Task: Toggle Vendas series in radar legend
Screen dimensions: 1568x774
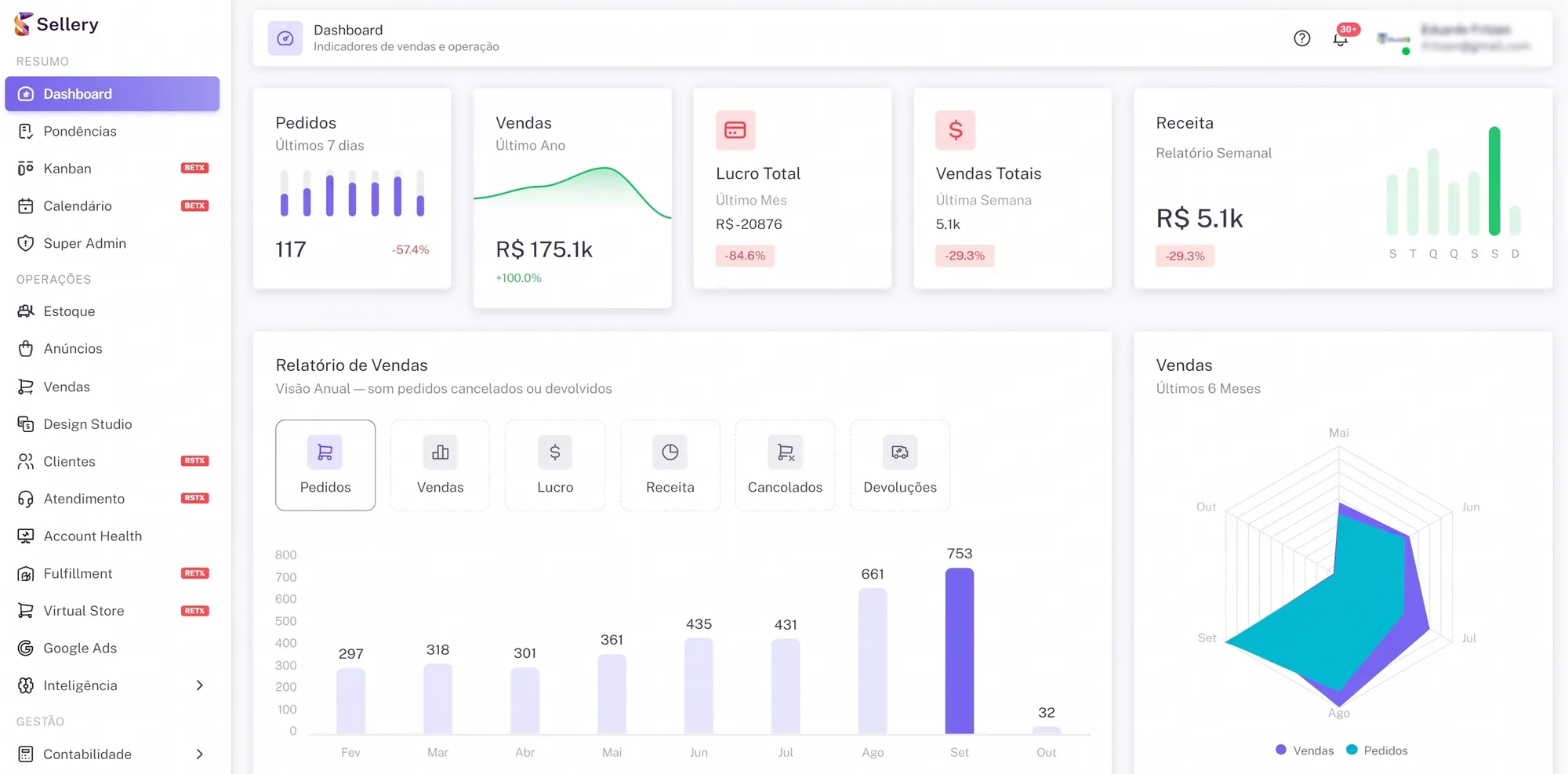Action: click(x=1305, y=750)
